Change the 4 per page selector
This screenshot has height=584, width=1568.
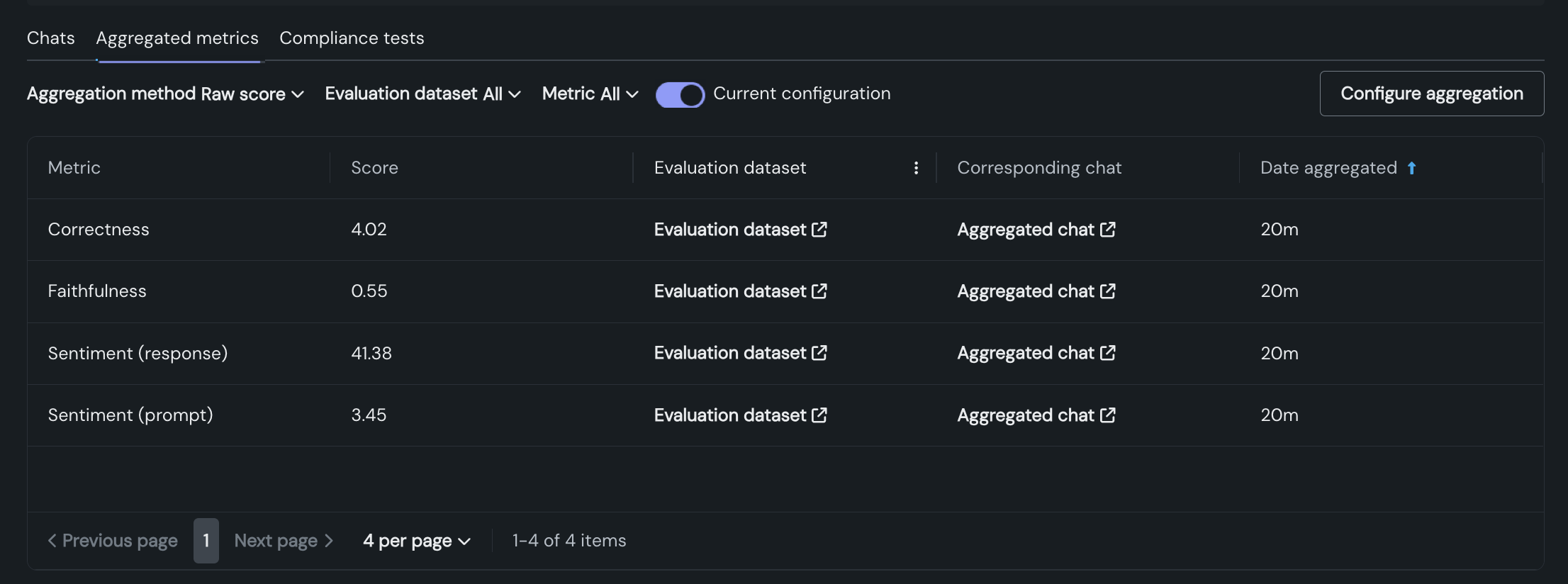(417, 541)
